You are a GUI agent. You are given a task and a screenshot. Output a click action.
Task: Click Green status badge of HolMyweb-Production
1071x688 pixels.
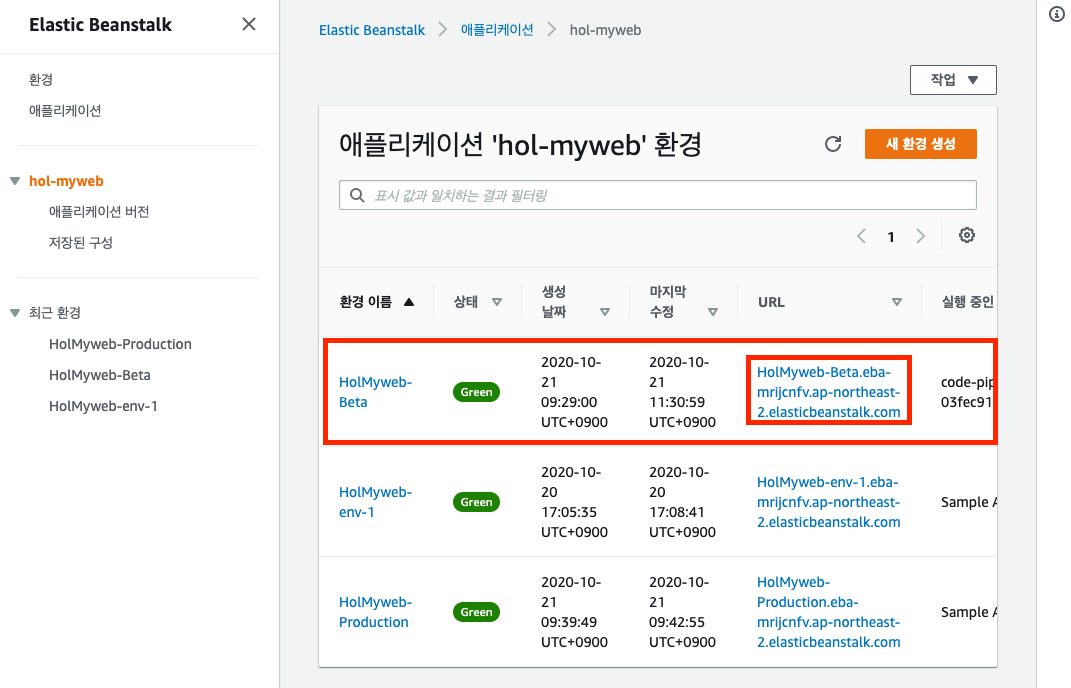point(476,612)
